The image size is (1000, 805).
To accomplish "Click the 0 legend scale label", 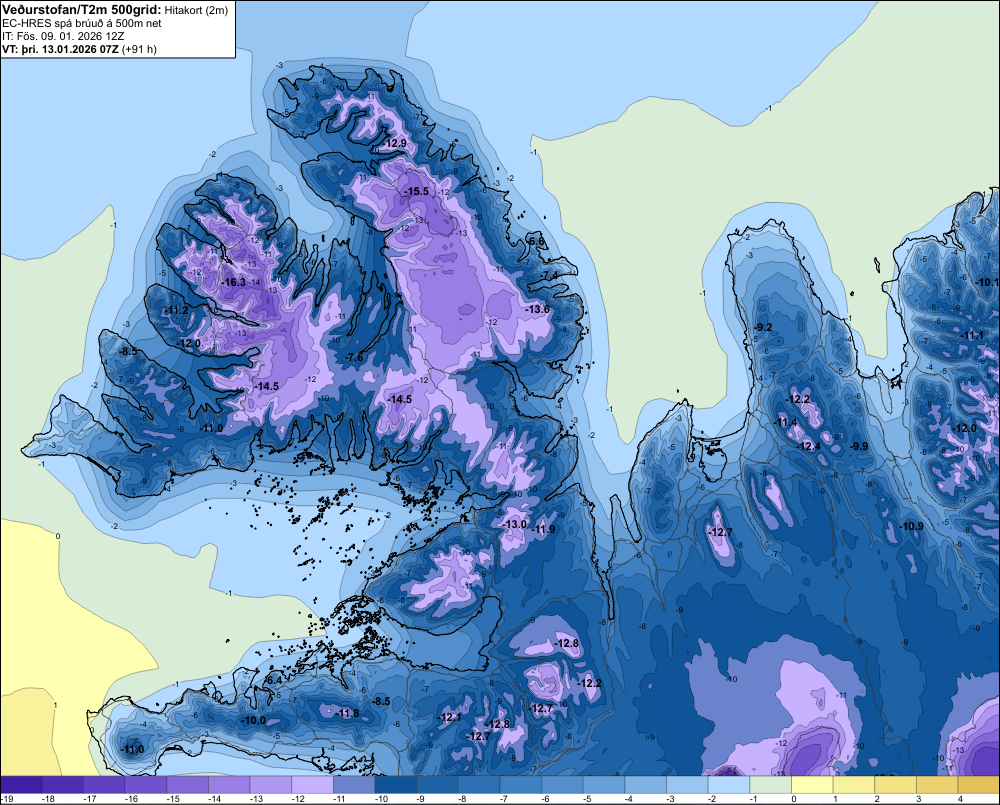I will pyautogui.click(x=794, y=799).
